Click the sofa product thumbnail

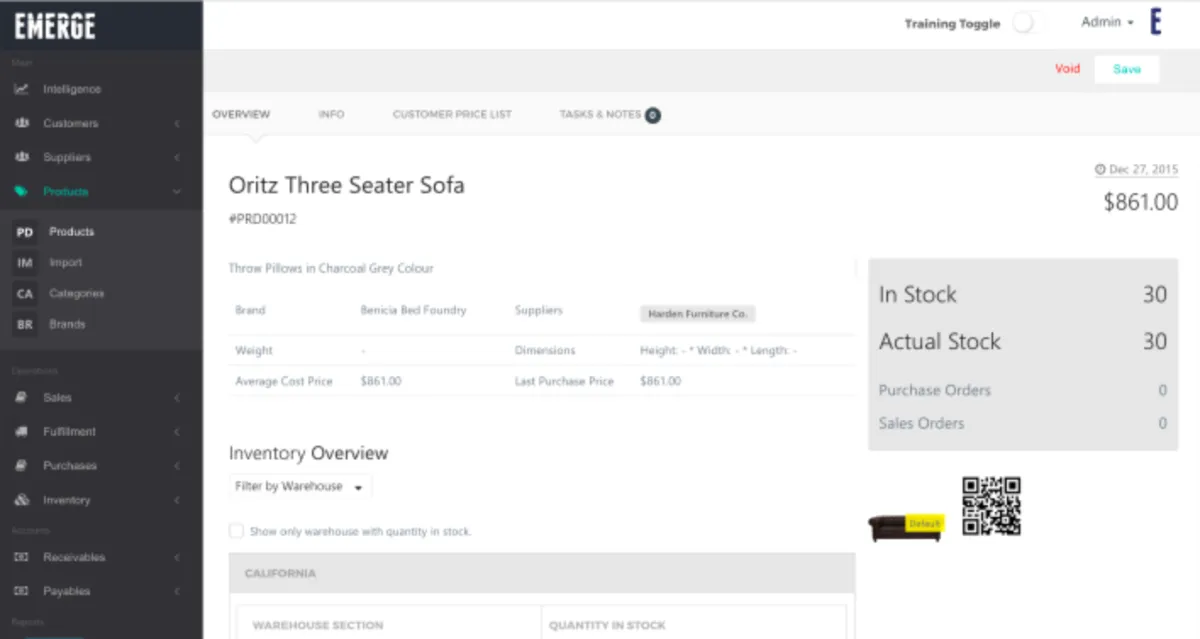coord(906,526)
